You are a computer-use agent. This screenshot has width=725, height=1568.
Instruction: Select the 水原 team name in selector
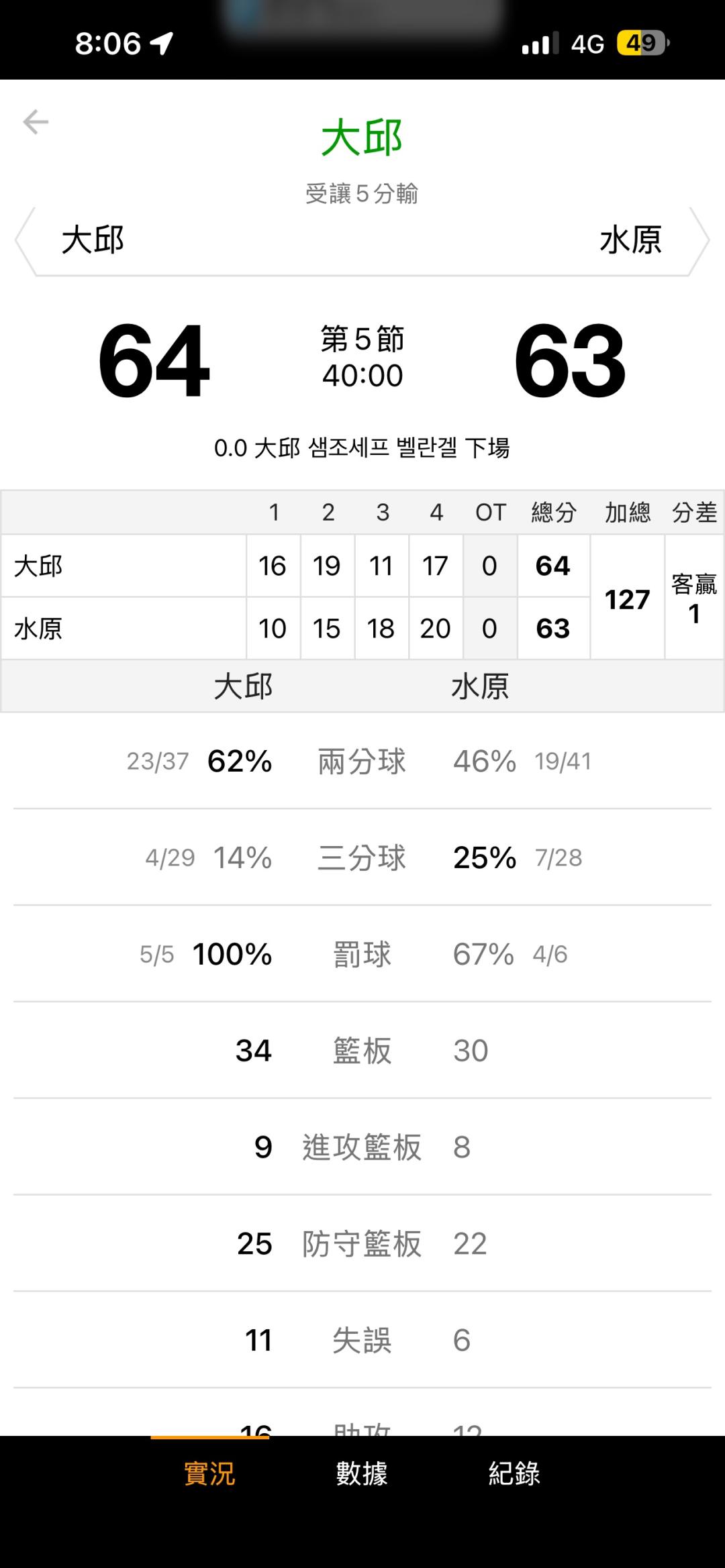point(630,240)
